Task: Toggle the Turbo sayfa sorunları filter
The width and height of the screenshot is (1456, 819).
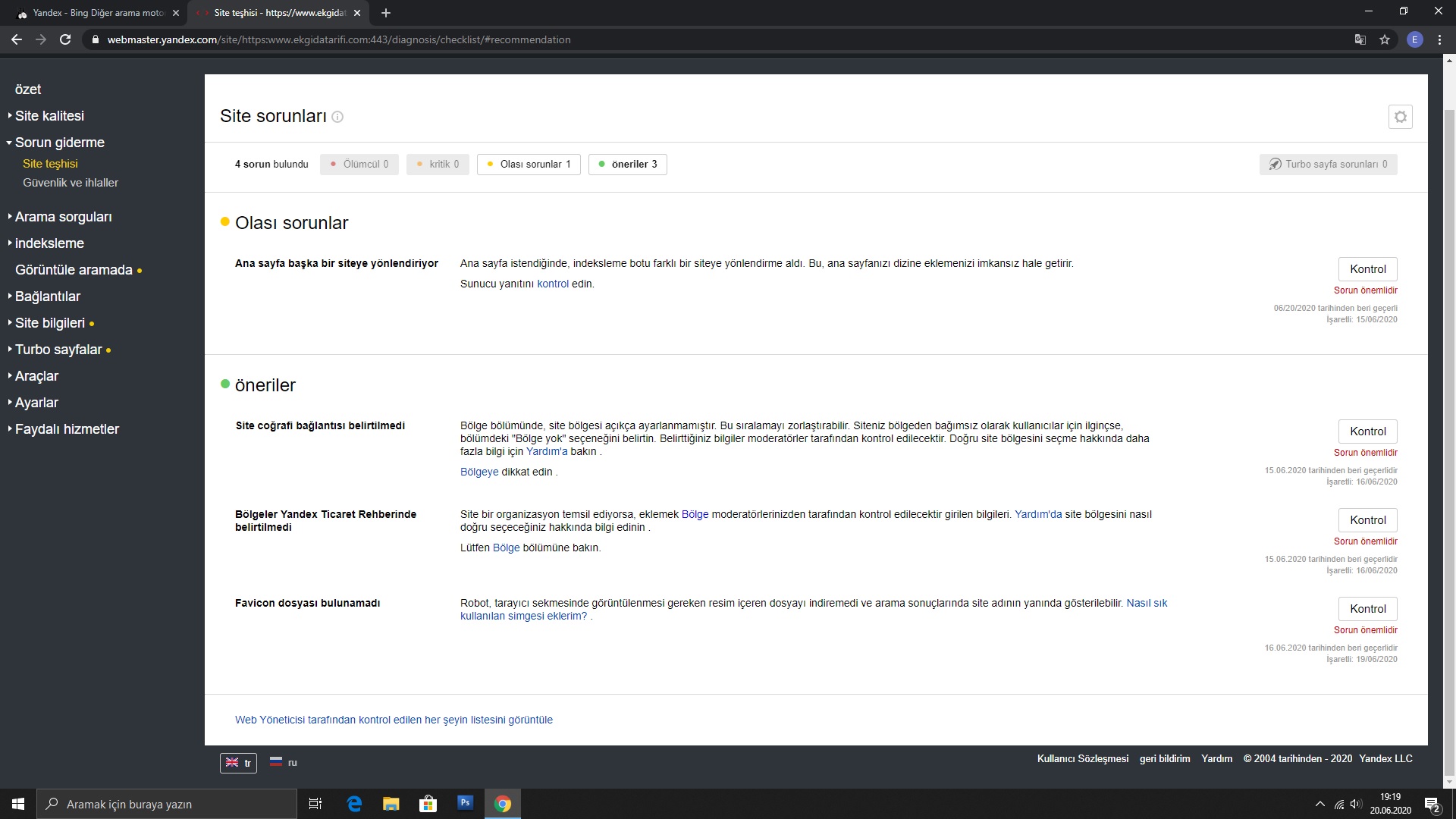Action: point(1328,165)
